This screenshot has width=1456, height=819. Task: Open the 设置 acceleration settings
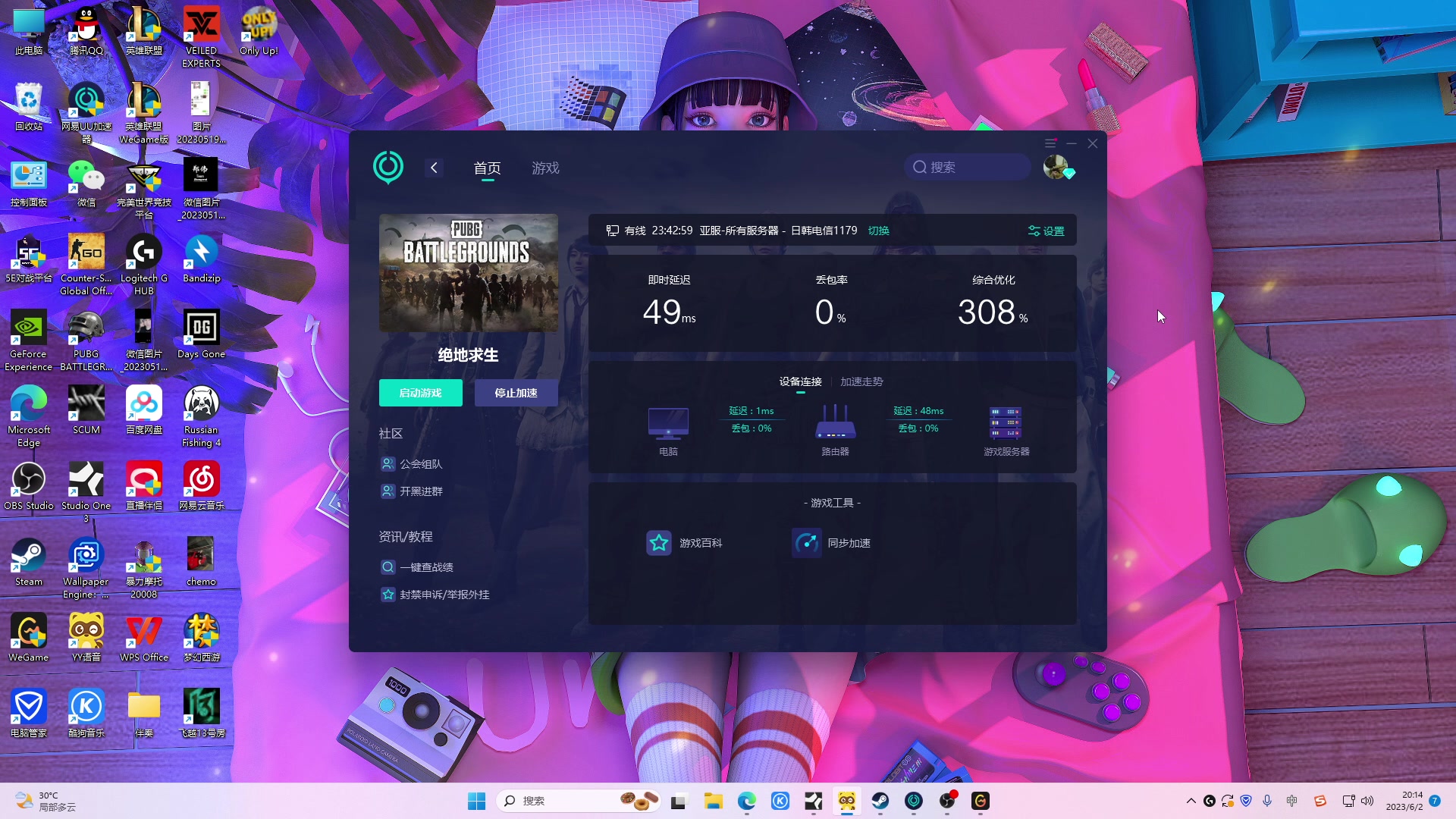[x=1046, y=231]
